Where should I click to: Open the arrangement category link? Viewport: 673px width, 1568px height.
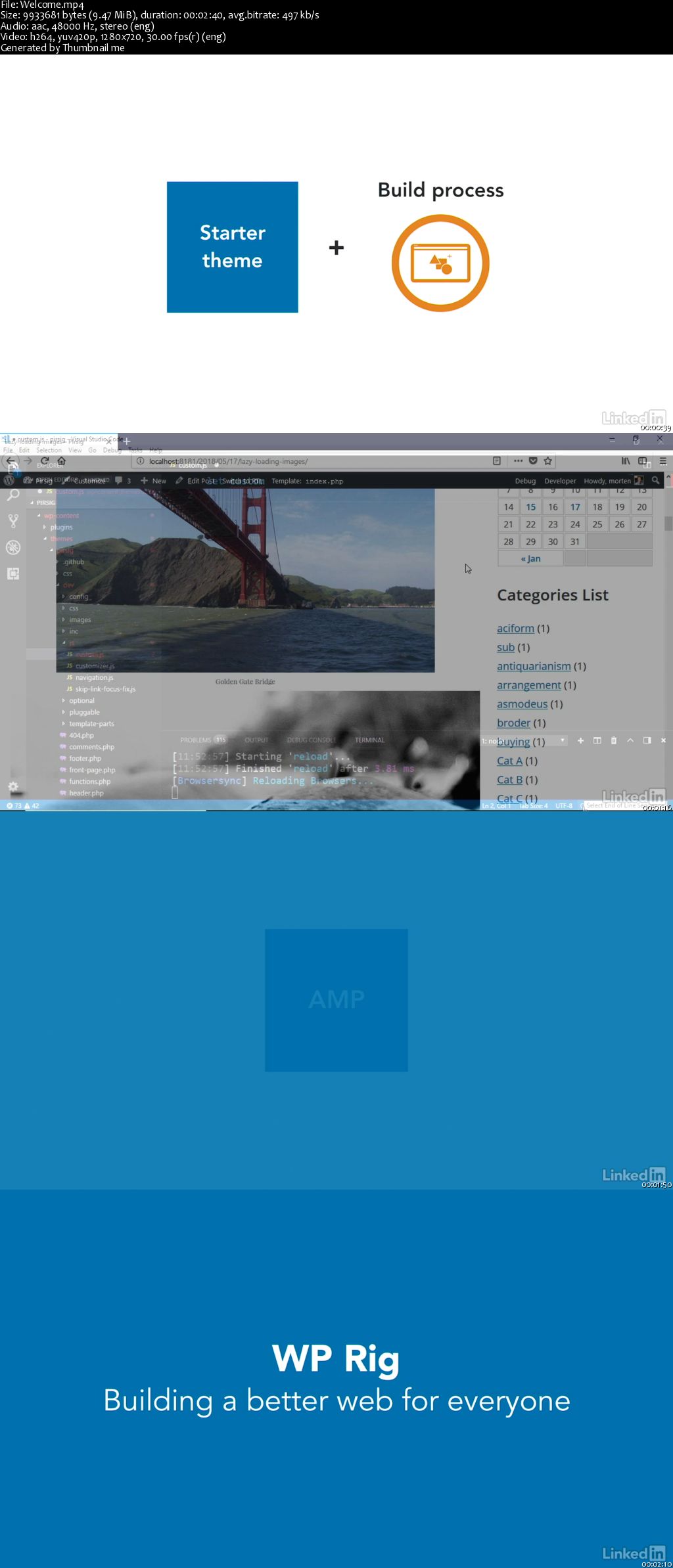528,685
